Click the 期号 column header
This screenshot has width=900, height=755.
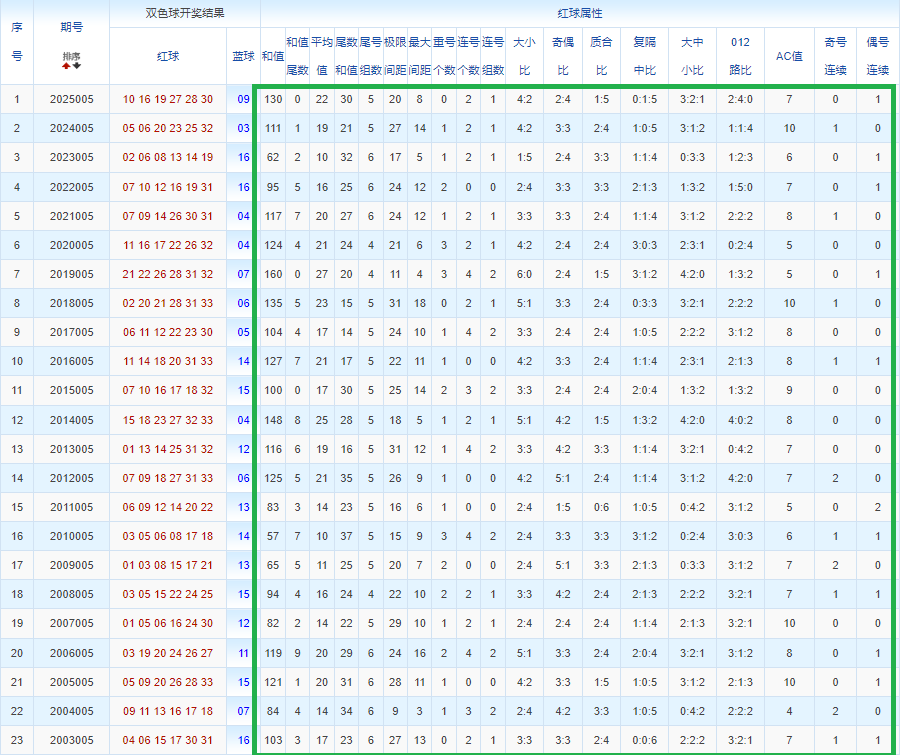point(71,27)
